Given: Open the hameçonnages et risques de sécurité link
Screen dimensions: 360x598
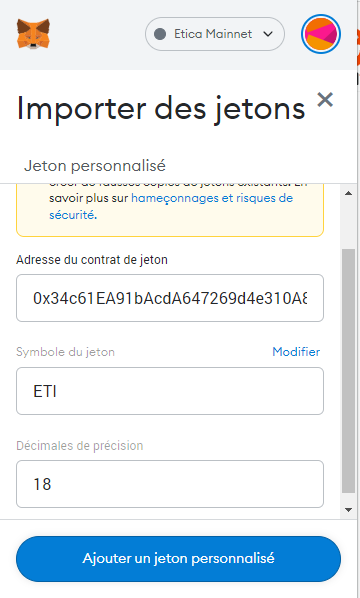Looking at the screenshot, I should (x=171, y=206).
